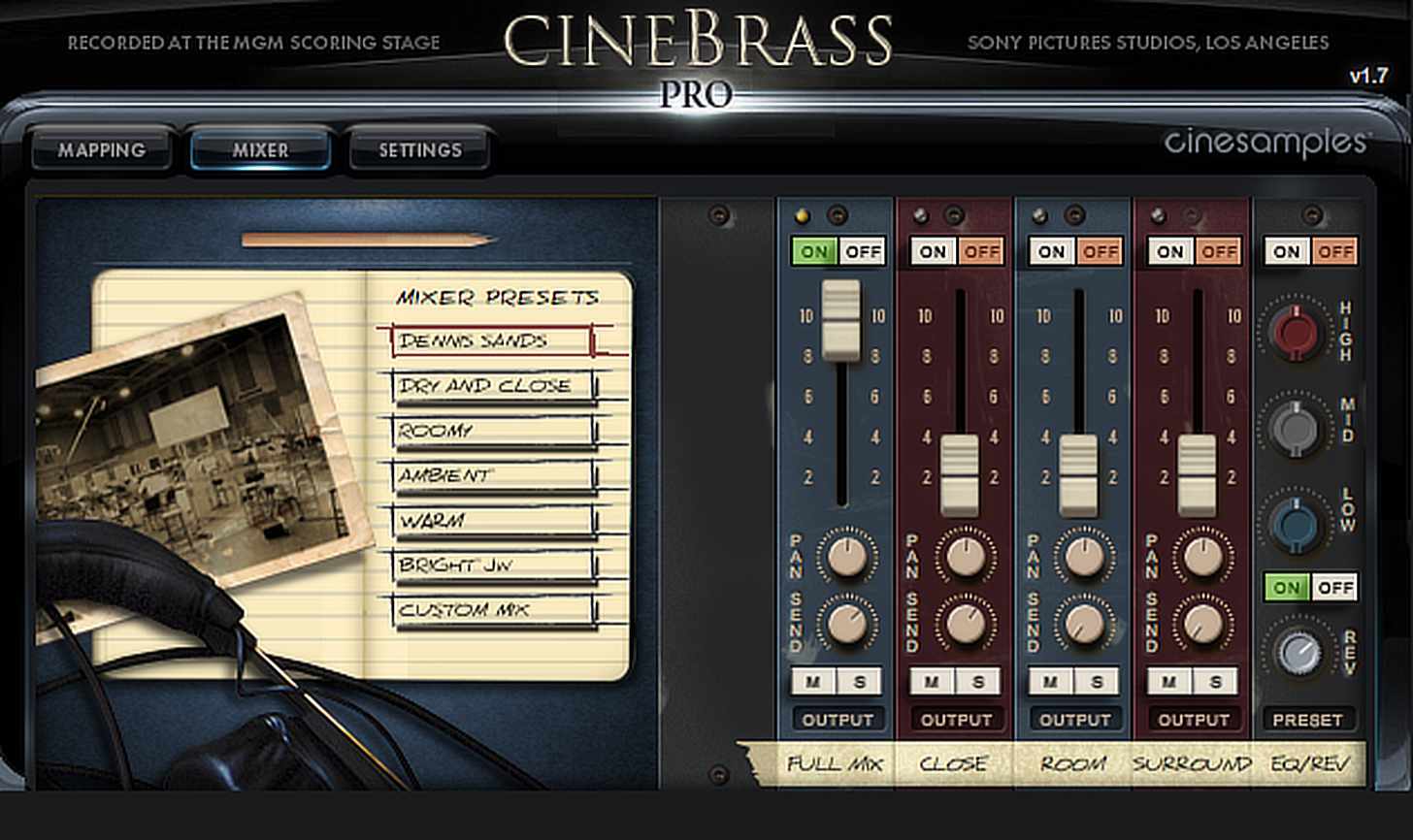The image size is (1413, 840).
Task: Click the Room channel OFF button
Action: [1100, 252]
